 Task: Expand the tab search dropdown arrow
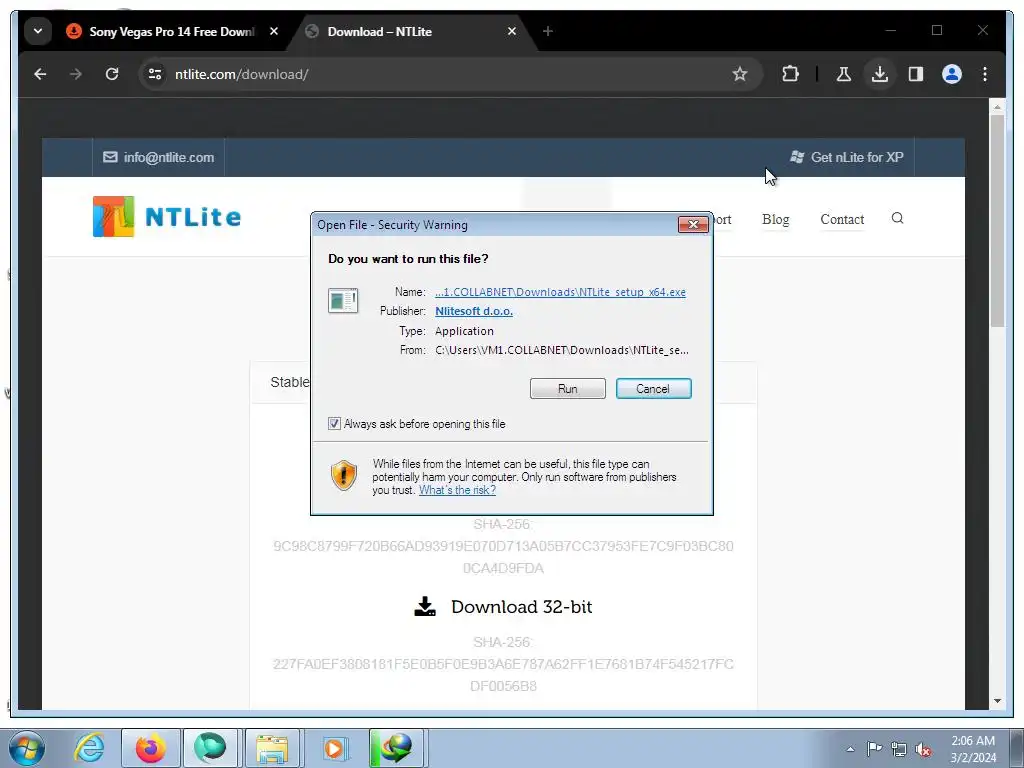(38, 31)
